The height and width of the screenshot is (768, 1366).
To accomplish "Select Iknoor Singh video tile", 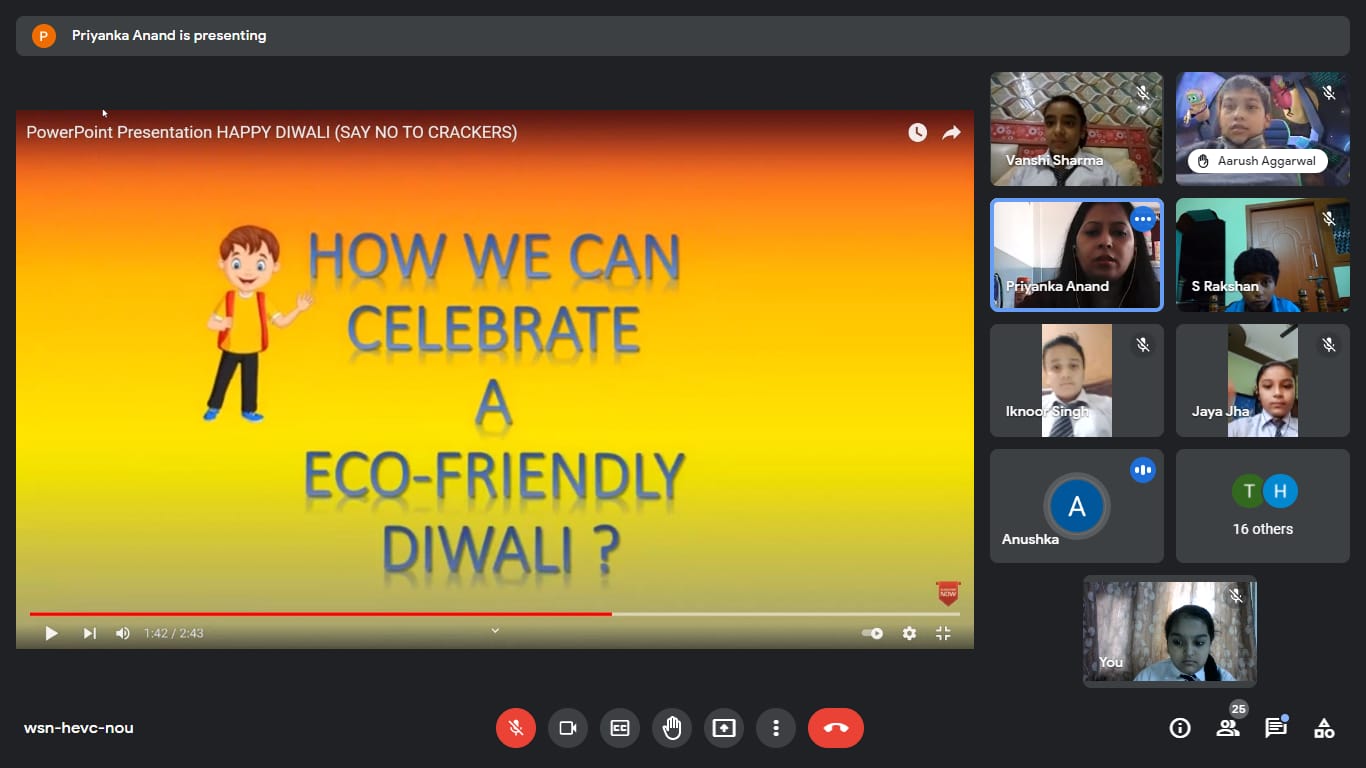I will [1077, 380].
